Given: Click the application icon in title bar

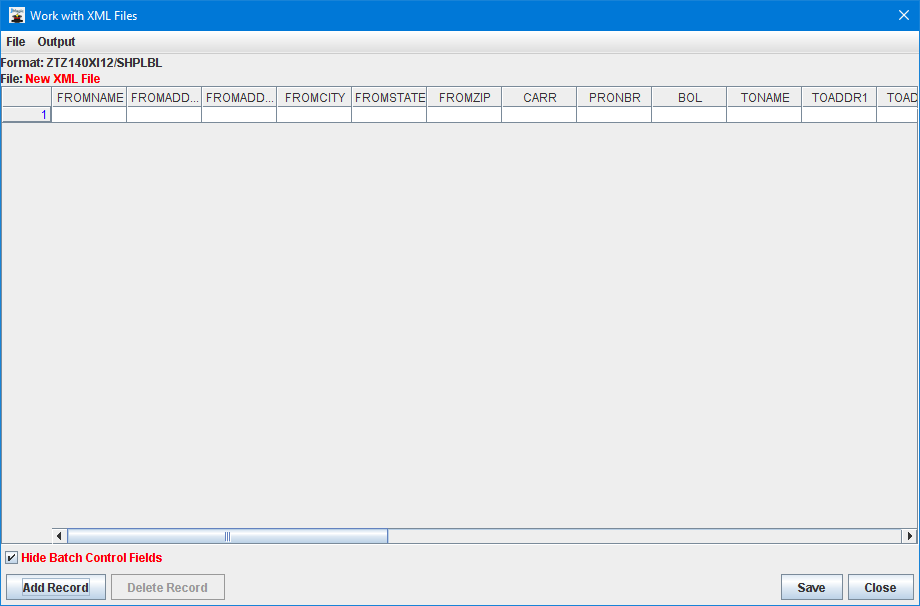Looking at the screenshot, I should (x=16, y=15).
